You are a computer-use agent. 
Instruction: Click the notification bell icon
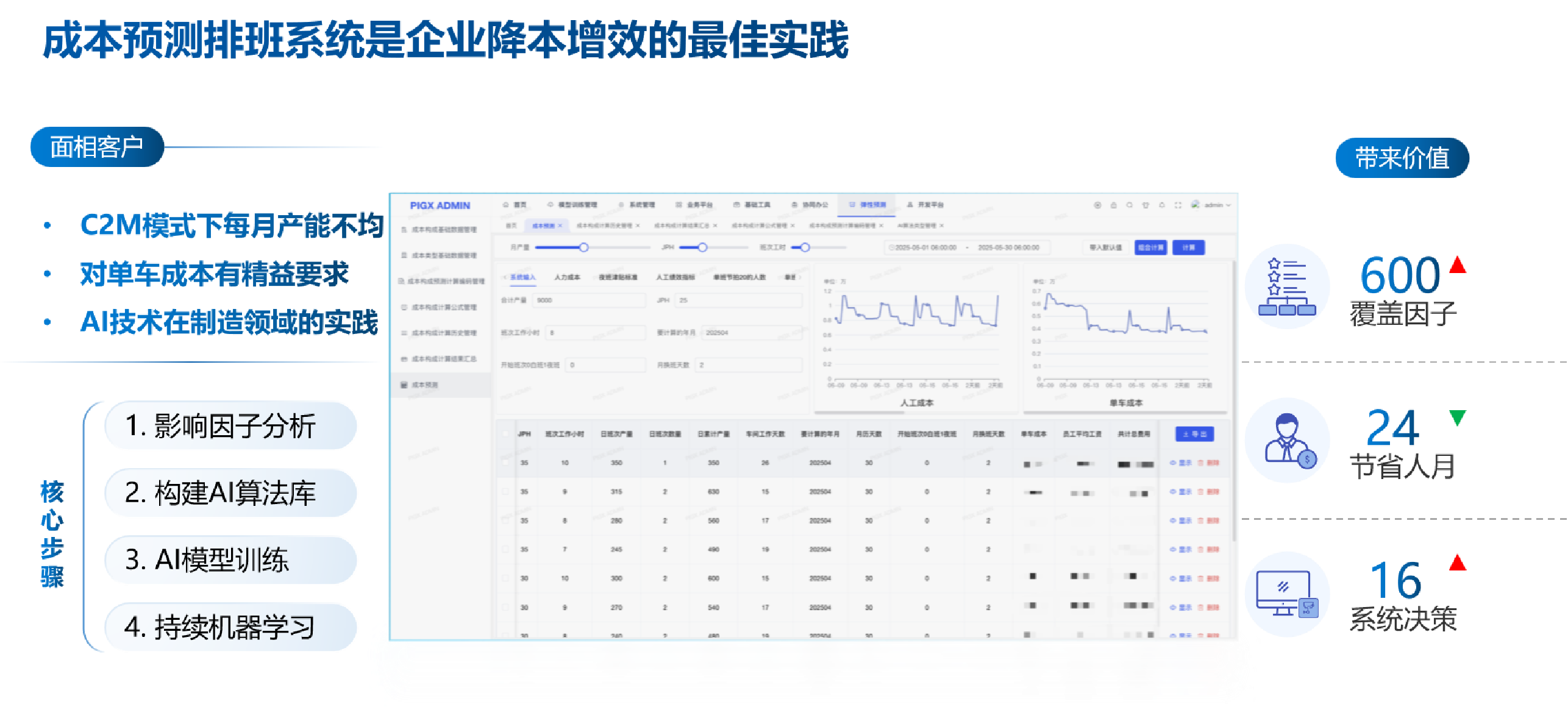[x=1161, y=205]
